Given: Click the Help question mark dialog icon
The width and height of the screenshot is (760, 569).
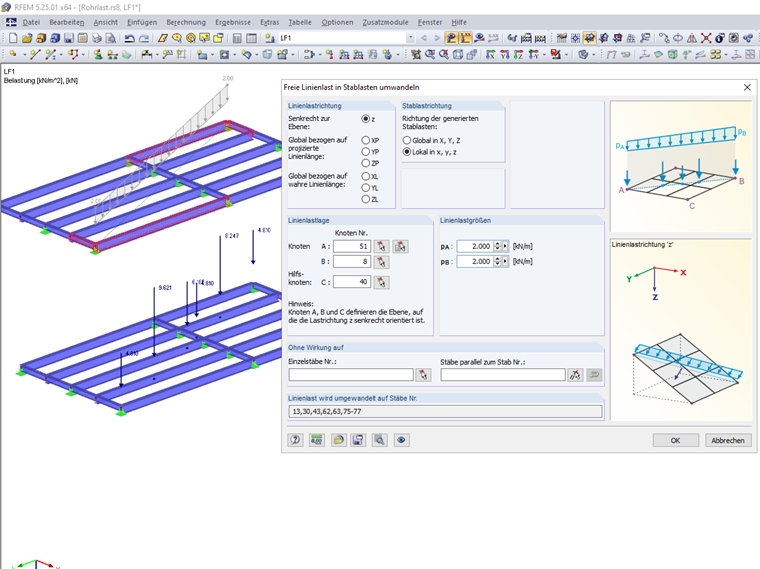Looking at the screenshot, I should pos(296,440).
